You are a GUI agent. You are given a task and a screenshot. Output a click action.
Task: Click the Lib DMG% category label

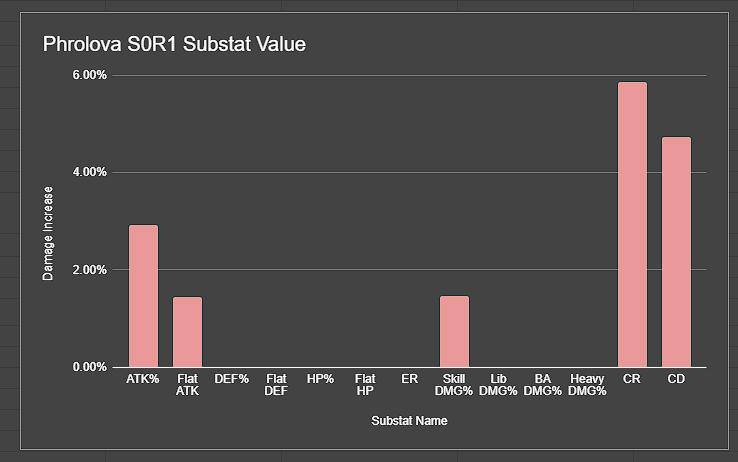(498, 385)
